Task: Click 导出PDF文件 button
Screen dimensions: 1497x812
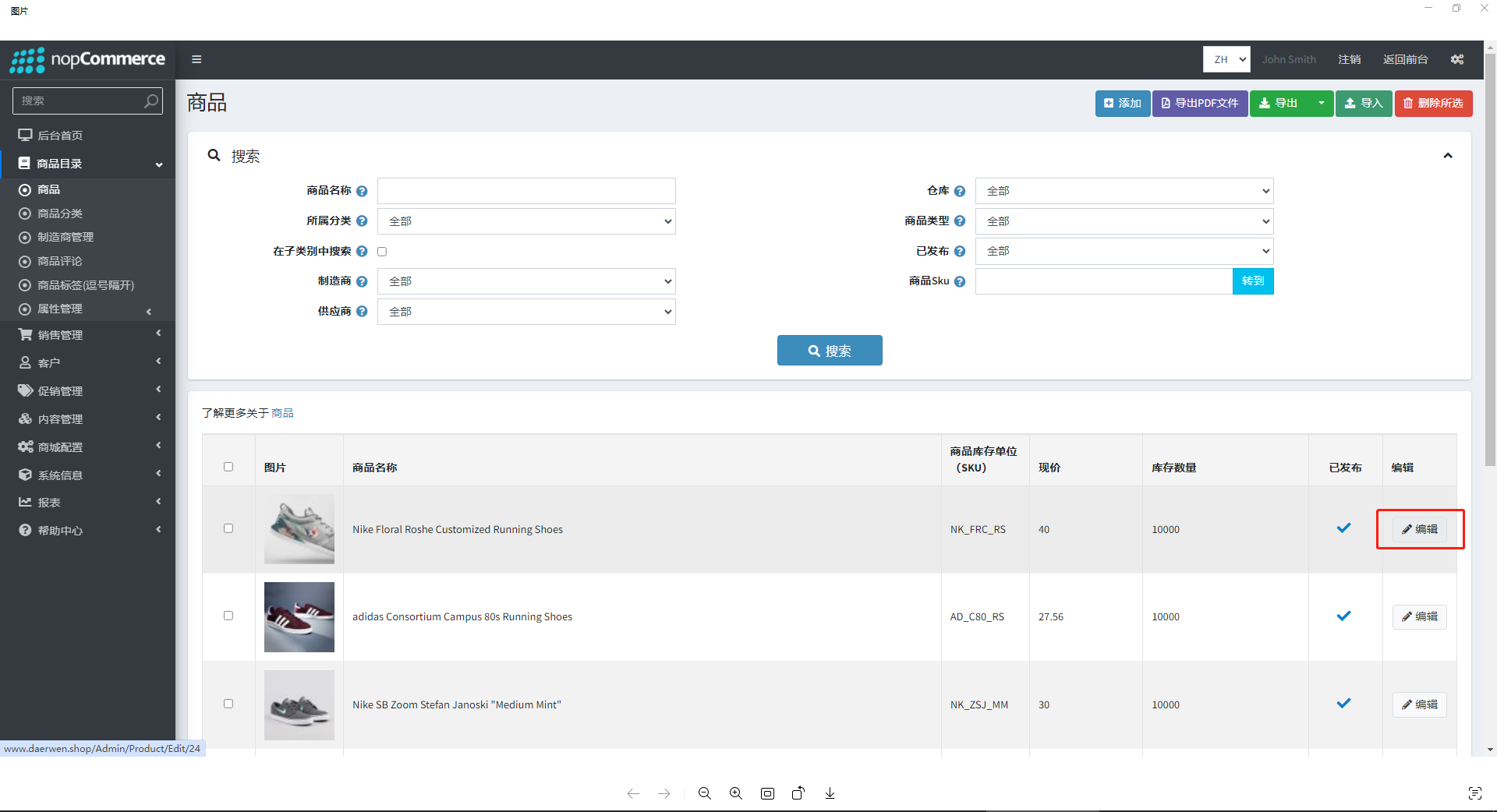Action: coord(1200,103)
